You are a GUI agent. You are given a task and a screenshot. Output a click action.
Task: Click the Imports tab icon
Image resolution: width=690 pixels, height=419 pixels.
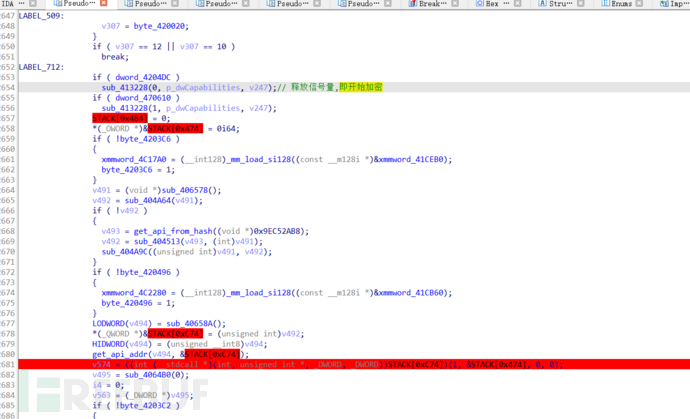pyautogui.click(x=669, y=5)
